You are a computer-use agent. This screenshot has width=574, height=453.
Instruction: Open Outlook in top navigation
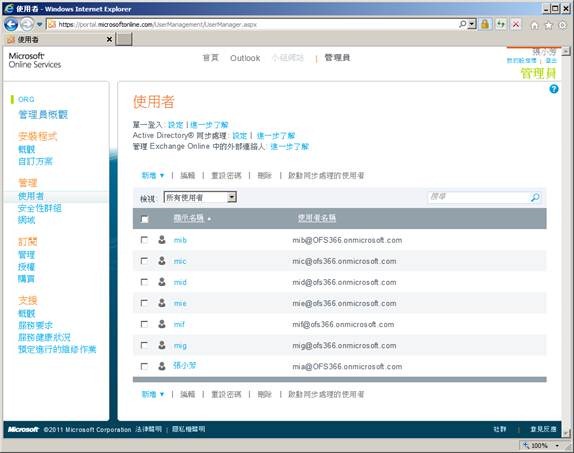[245, 58]
